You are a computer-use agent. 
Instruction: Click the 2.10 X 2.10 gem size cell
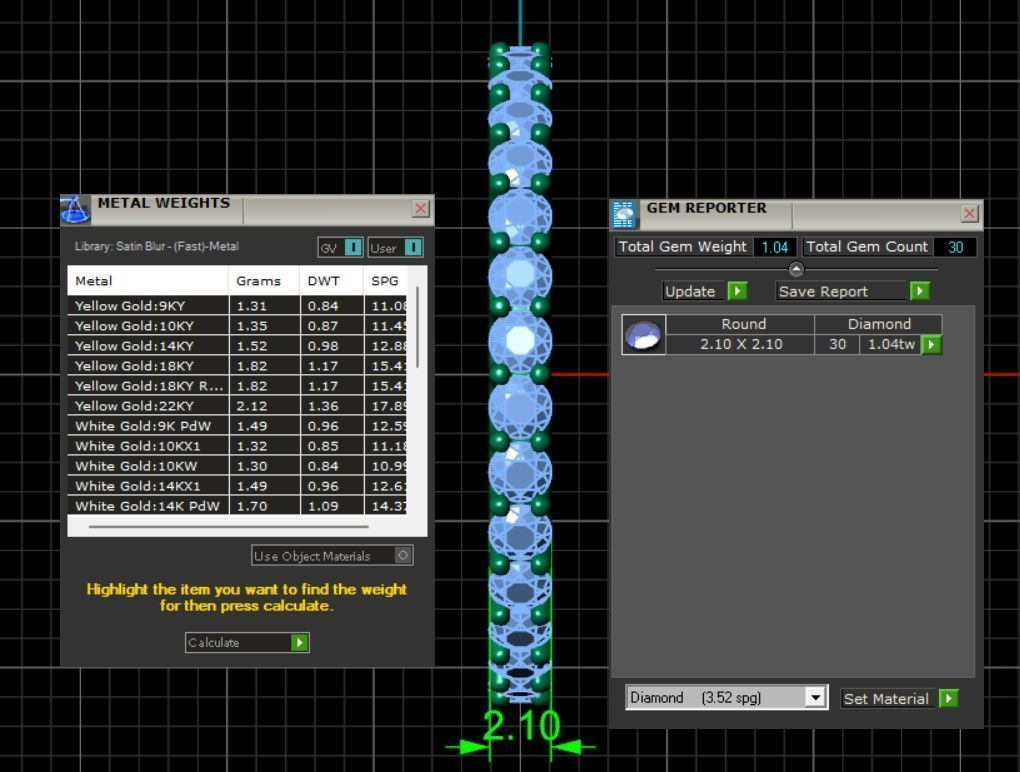tap(741, 344)
